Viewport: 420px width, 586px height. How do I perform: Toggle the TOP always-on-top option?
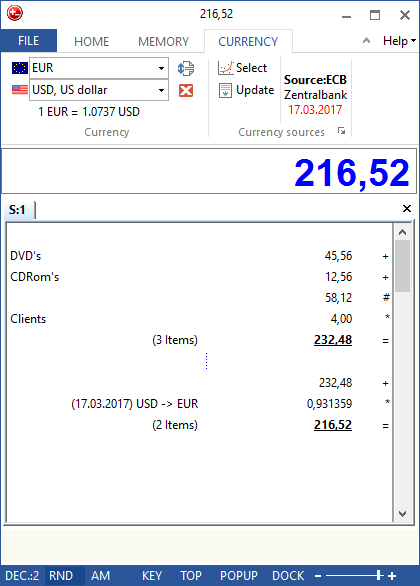click(x=191, y=576)
